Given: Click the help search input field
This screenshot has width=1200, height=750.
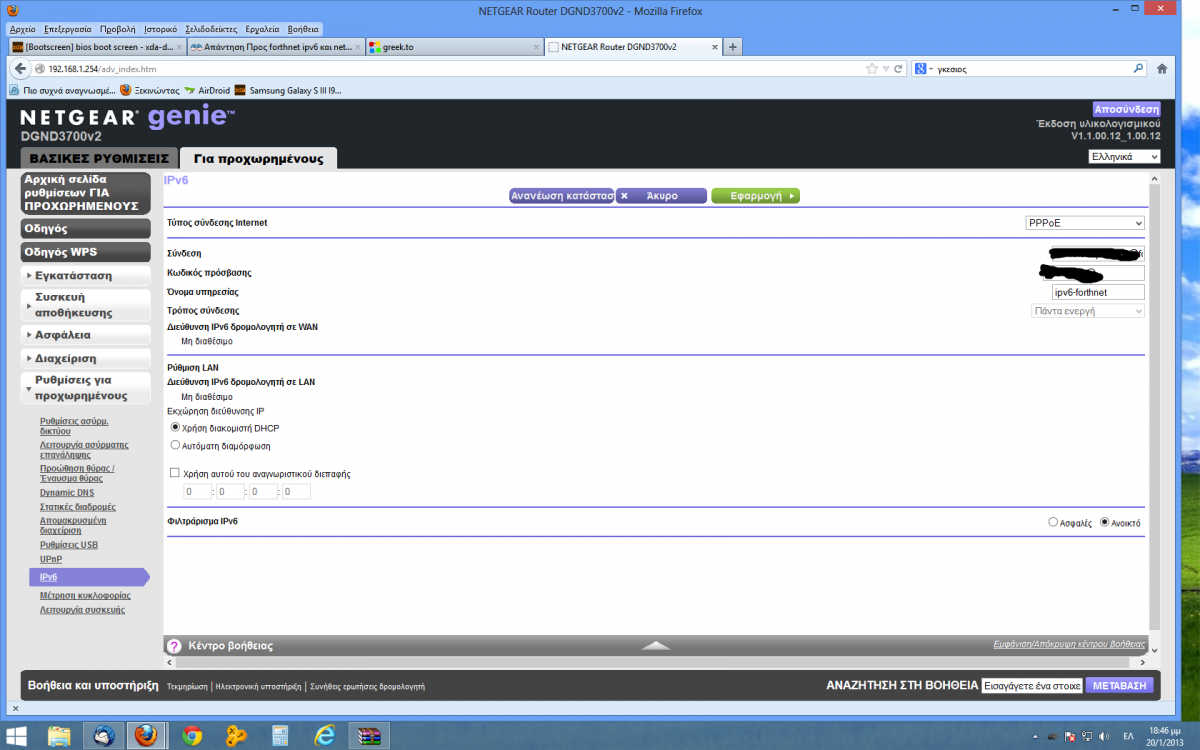Looking at the screenshot, I should point(1031,686).
